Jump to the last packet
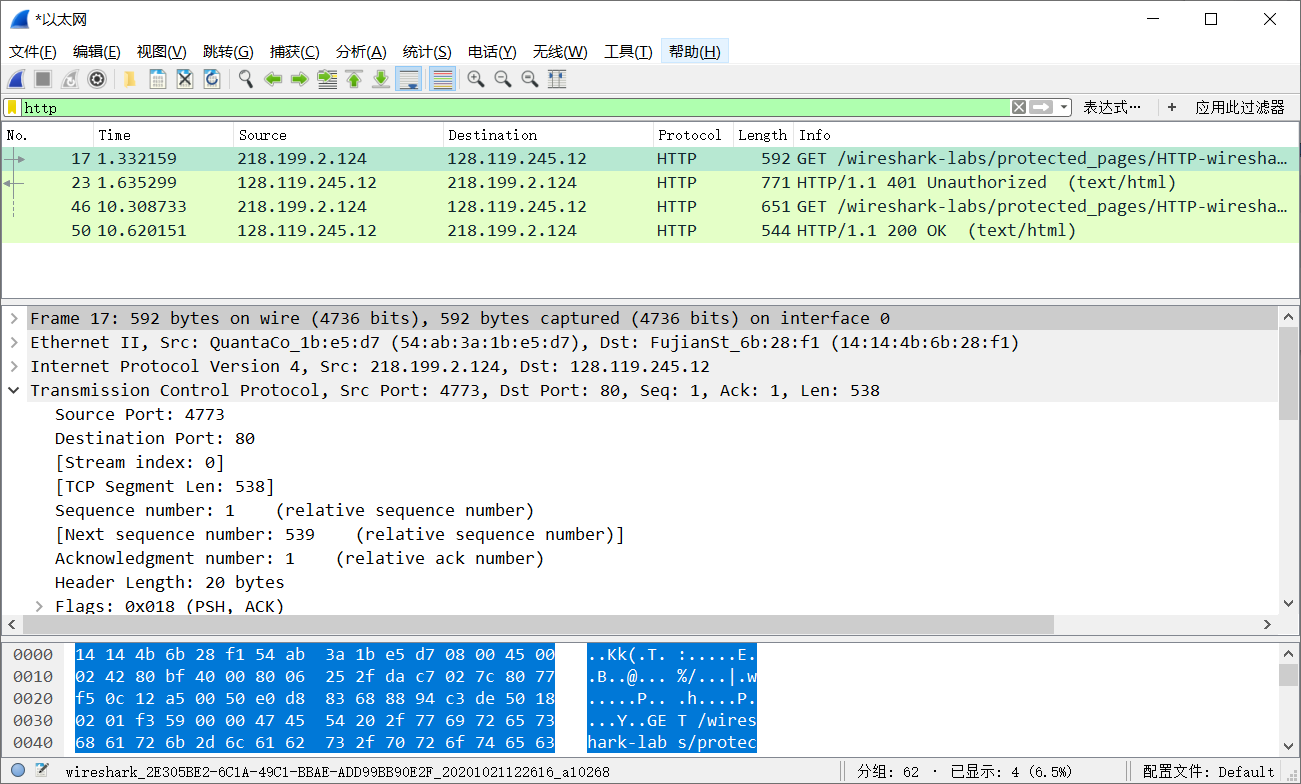 click(381, 79)
